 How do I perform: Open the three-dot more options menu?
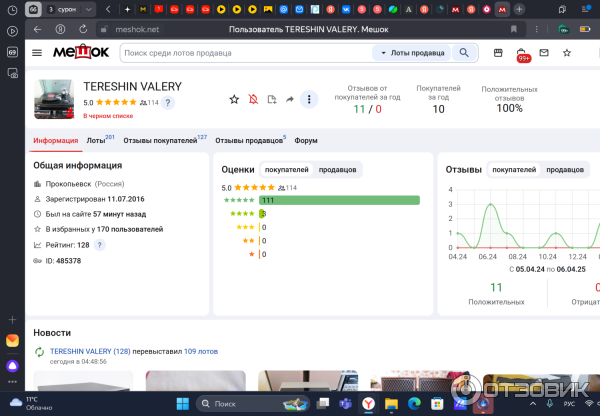(x=309, y=99)
